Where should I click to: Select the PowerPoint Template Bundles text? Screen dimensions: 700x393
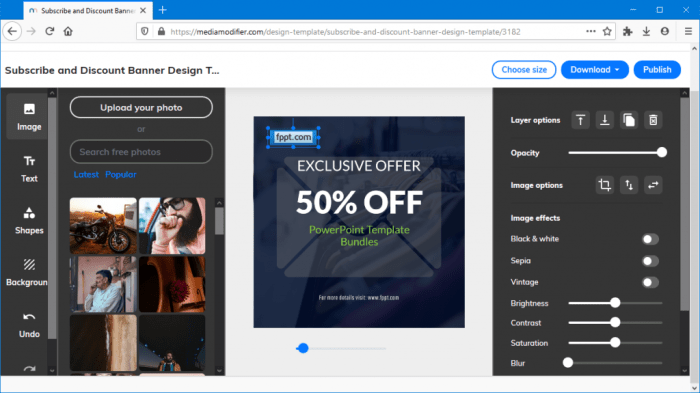(359, 236)
